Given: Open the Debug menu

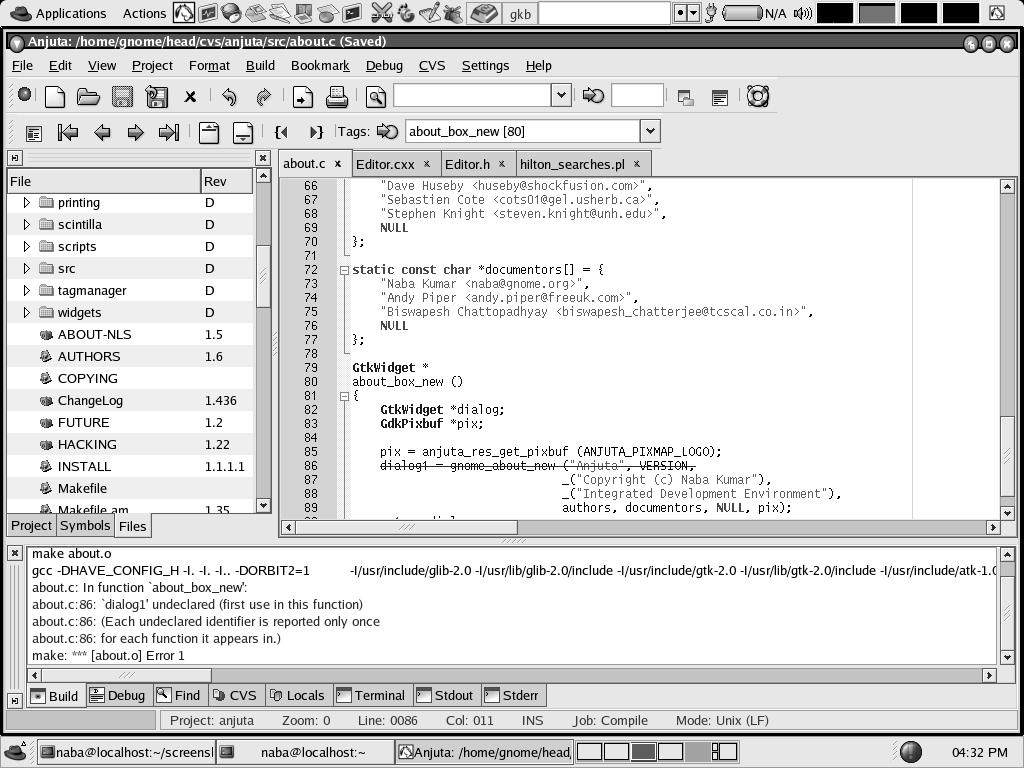Looking at the screenshot, I should pyautogui.click(x=384, y=65).
